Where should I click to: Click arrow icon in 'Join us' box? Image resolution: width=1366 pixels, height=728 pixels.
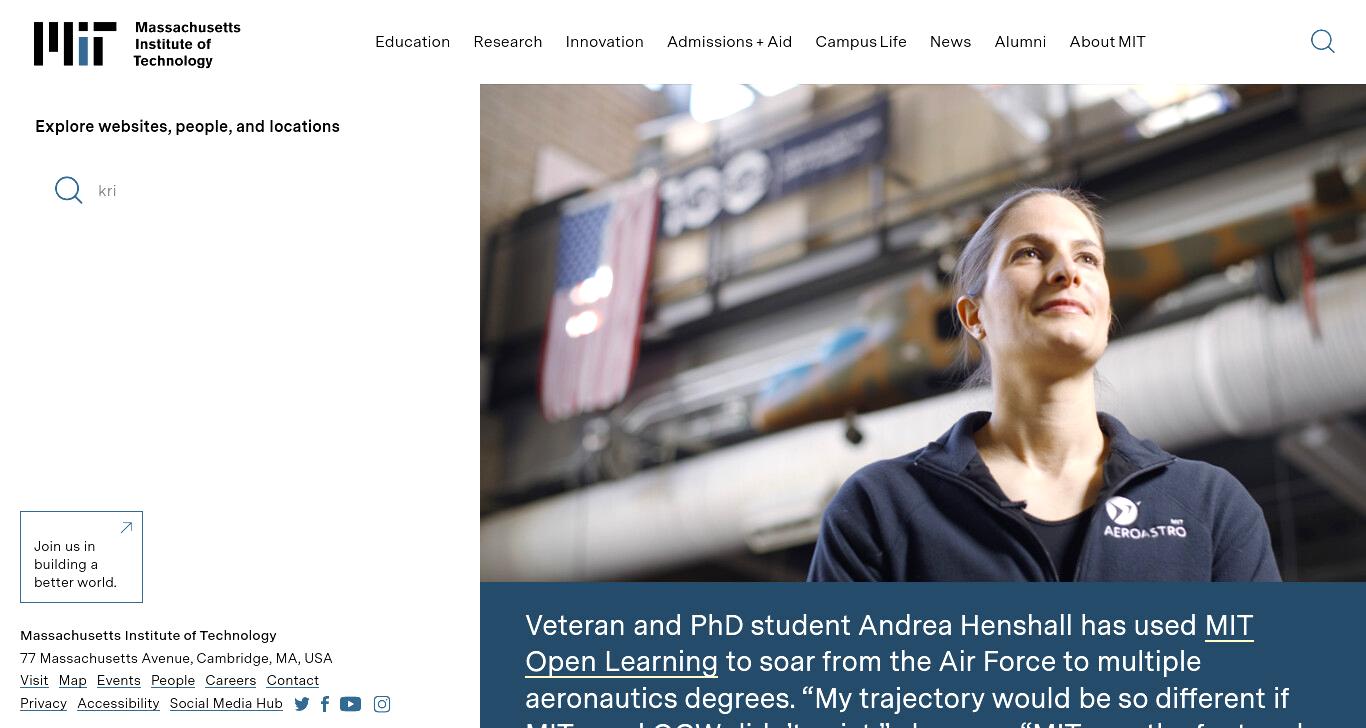coord(126,527)
